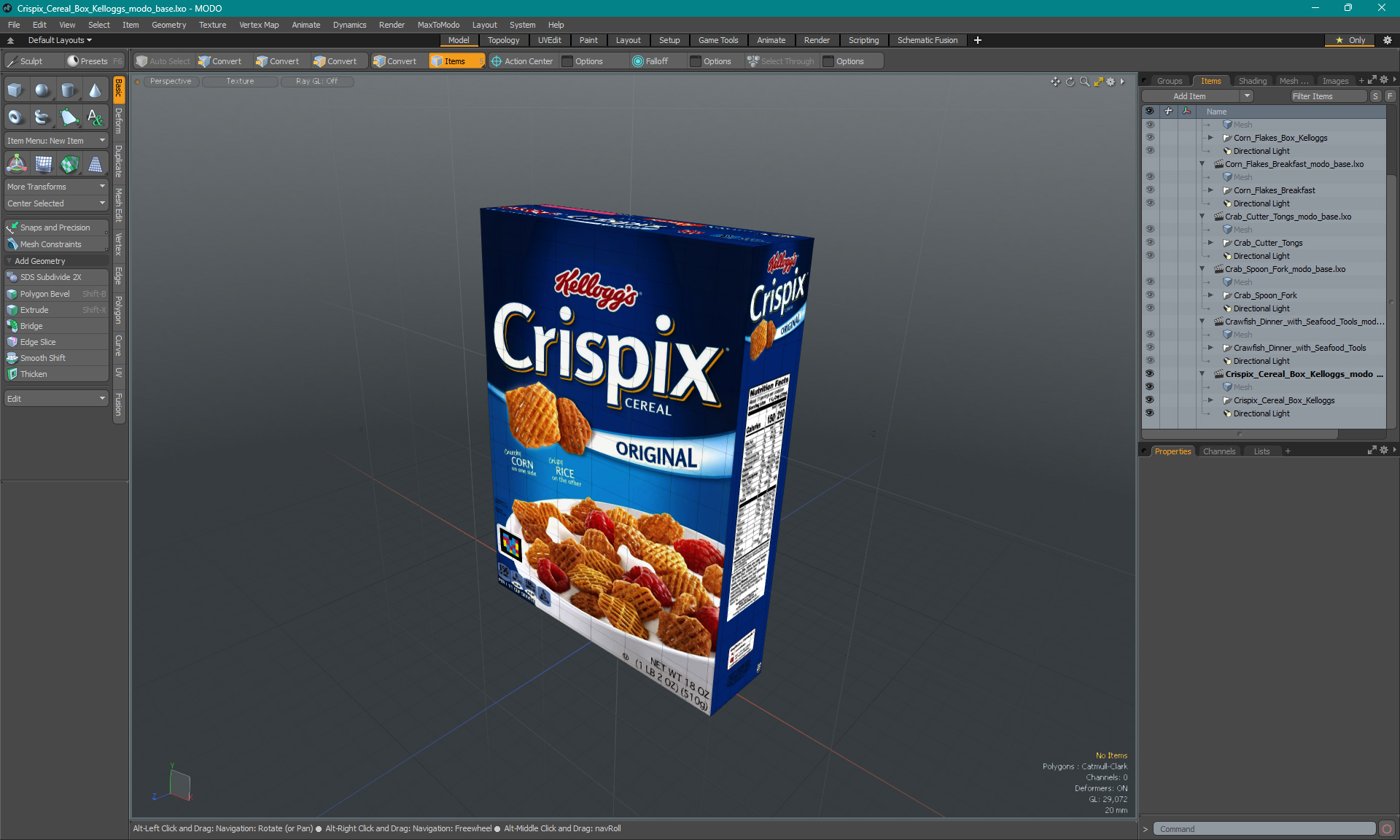The image size is (1400, 840).
Task: Select the Deform vertical side tab
Action: click(119, 121)
